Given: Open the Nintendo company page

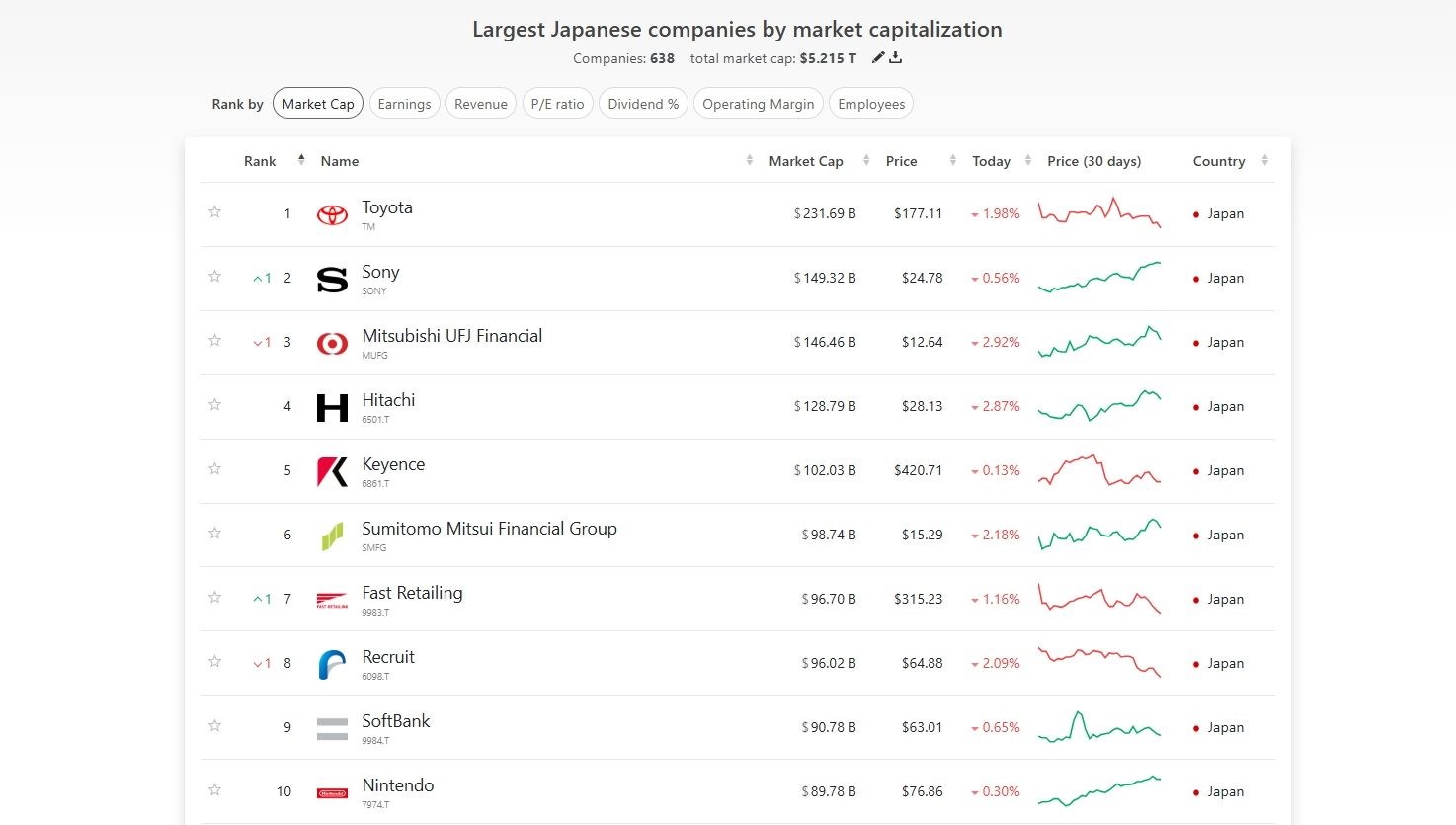Looking at the screenshot, I should pyautogui.click(x=397, y=785).
